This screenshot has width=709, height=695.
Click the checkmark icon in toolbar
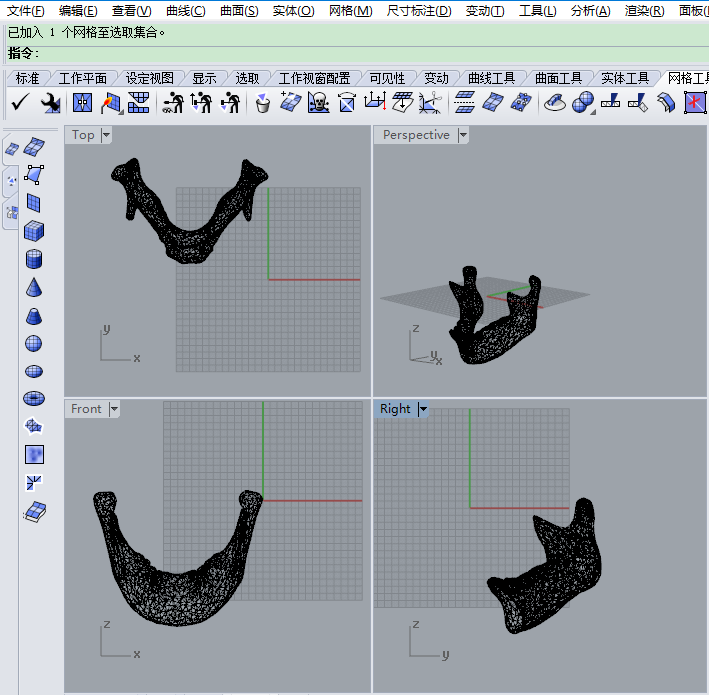point(20,102)
